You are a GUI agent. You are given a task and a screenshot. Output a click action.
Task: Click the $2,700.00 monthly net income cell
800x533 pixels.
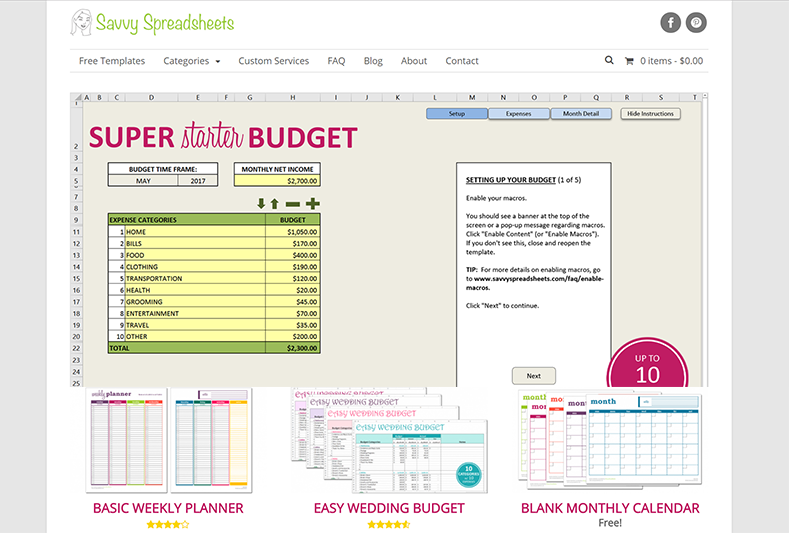278,181
